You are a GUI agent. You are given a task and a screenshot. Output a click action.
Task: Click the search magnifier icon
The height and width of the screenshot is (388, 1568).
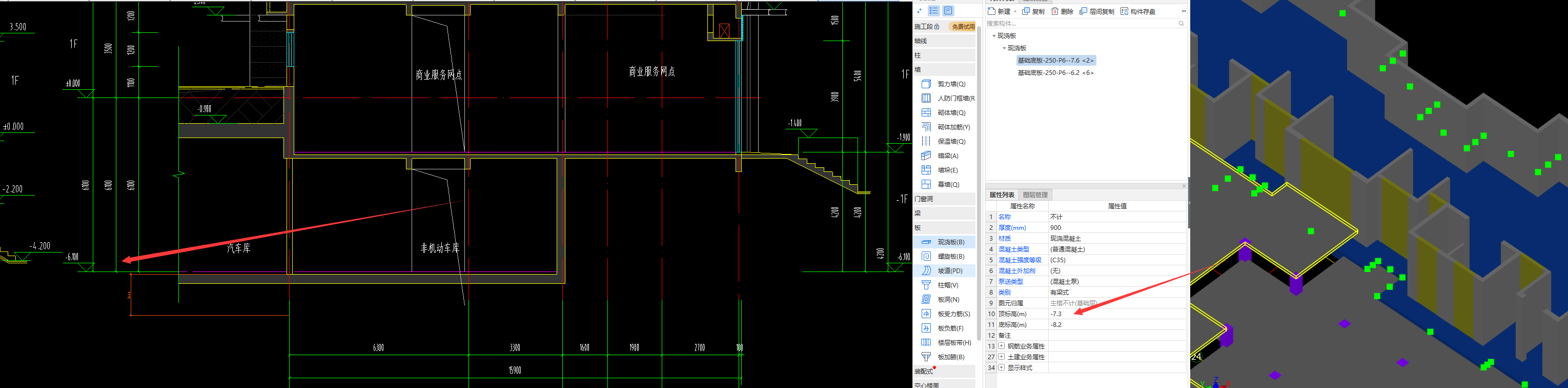(x=1181, y=23)
